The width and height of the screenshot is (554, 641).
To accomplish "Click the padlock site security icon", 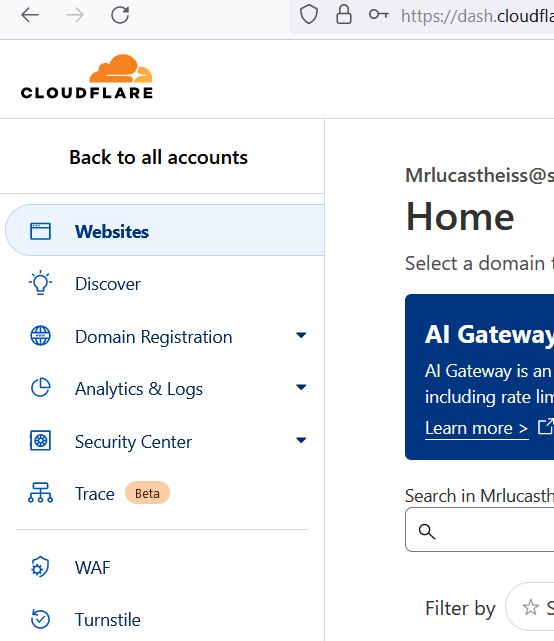I will click(x=344, y=15).
